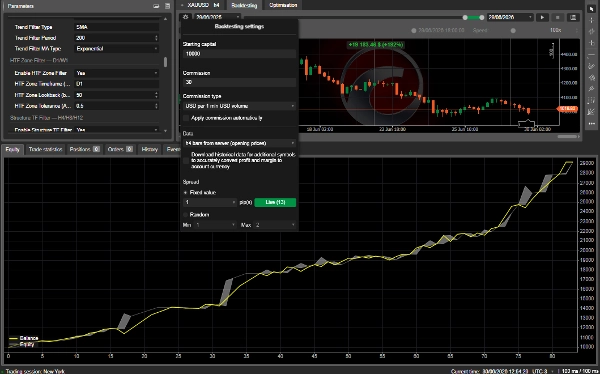Image resolution: width=600 pixels, height=374 pixels.
Task: Open the Enable HTF Zone Filter dropdown
Action: pyautogui.click(x=116, y=73)
